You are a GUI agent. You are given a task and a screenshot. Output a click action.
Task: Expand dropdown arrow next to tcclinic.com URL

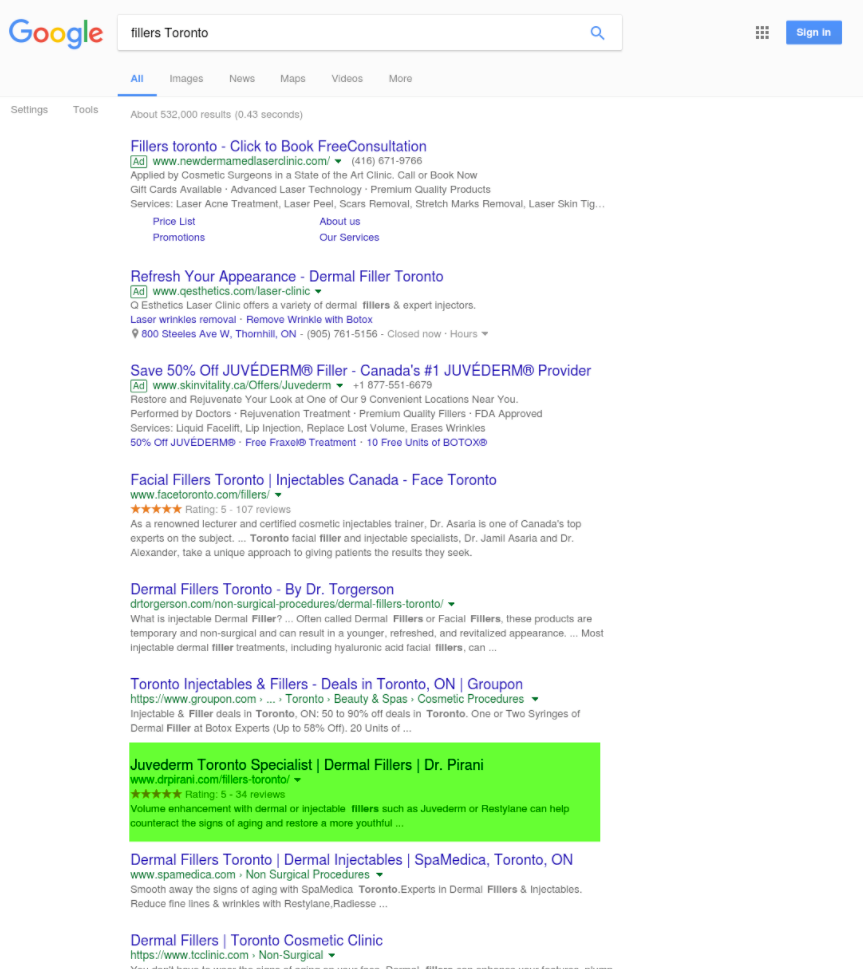point(332,955)
